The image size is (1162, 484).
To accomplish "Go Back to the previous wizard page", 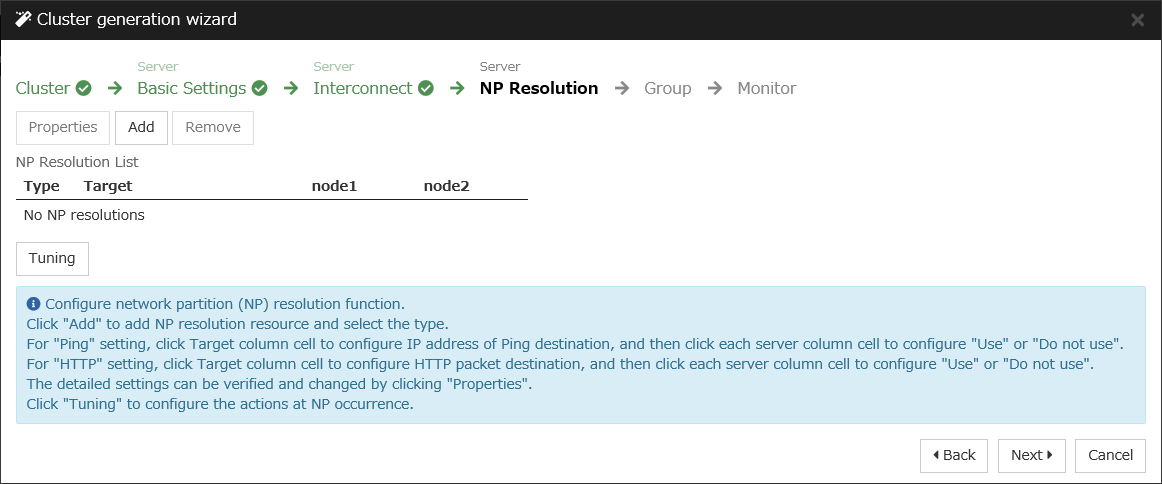I will pos(954,455).
